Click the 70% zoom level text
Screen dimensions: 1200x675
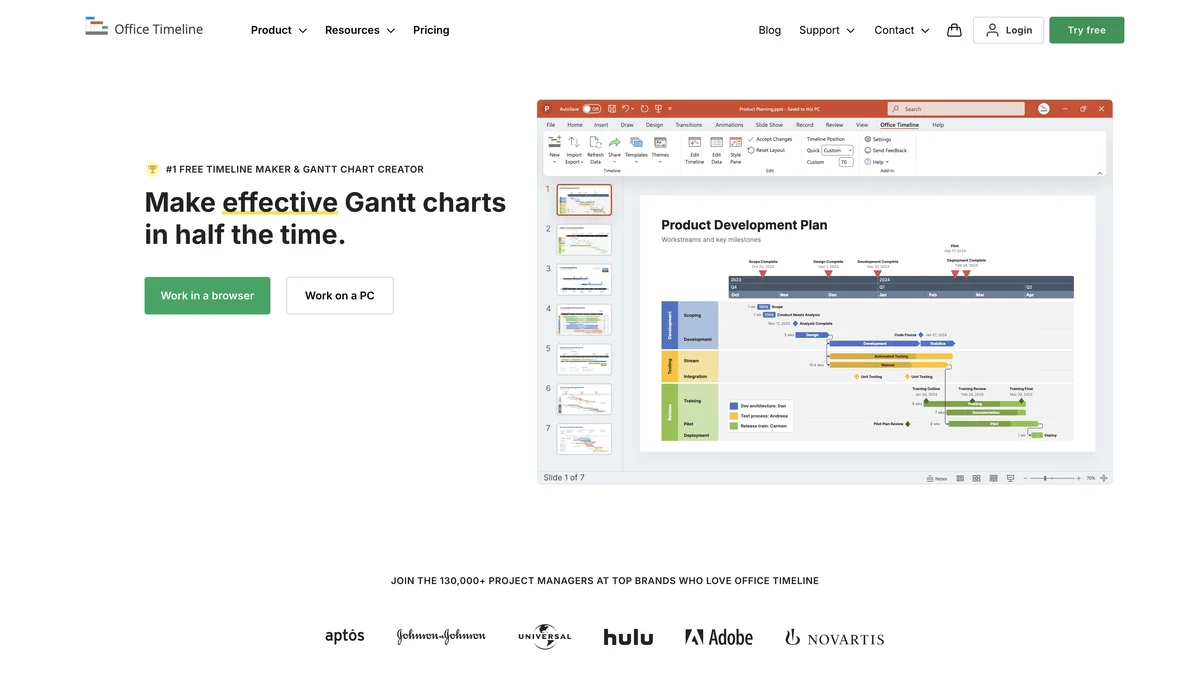(1091, 478)
